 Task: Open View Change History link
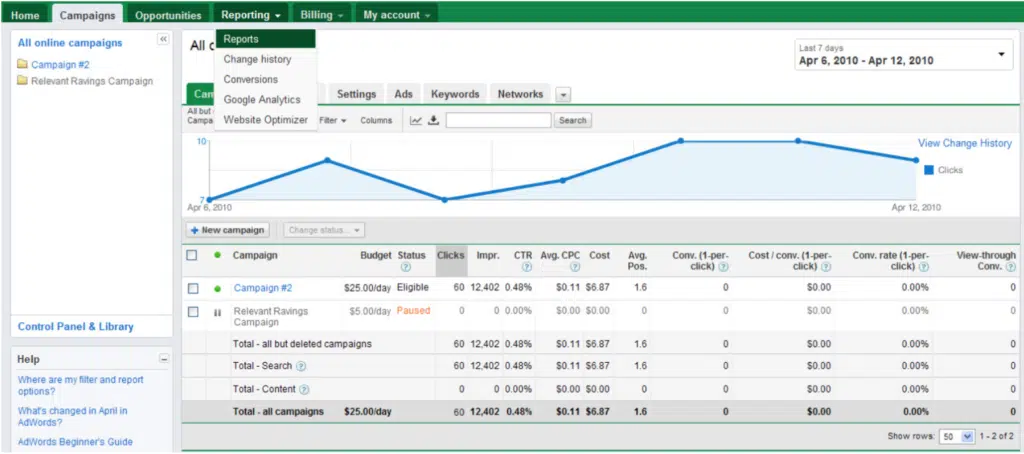click(x=965, y=143)
